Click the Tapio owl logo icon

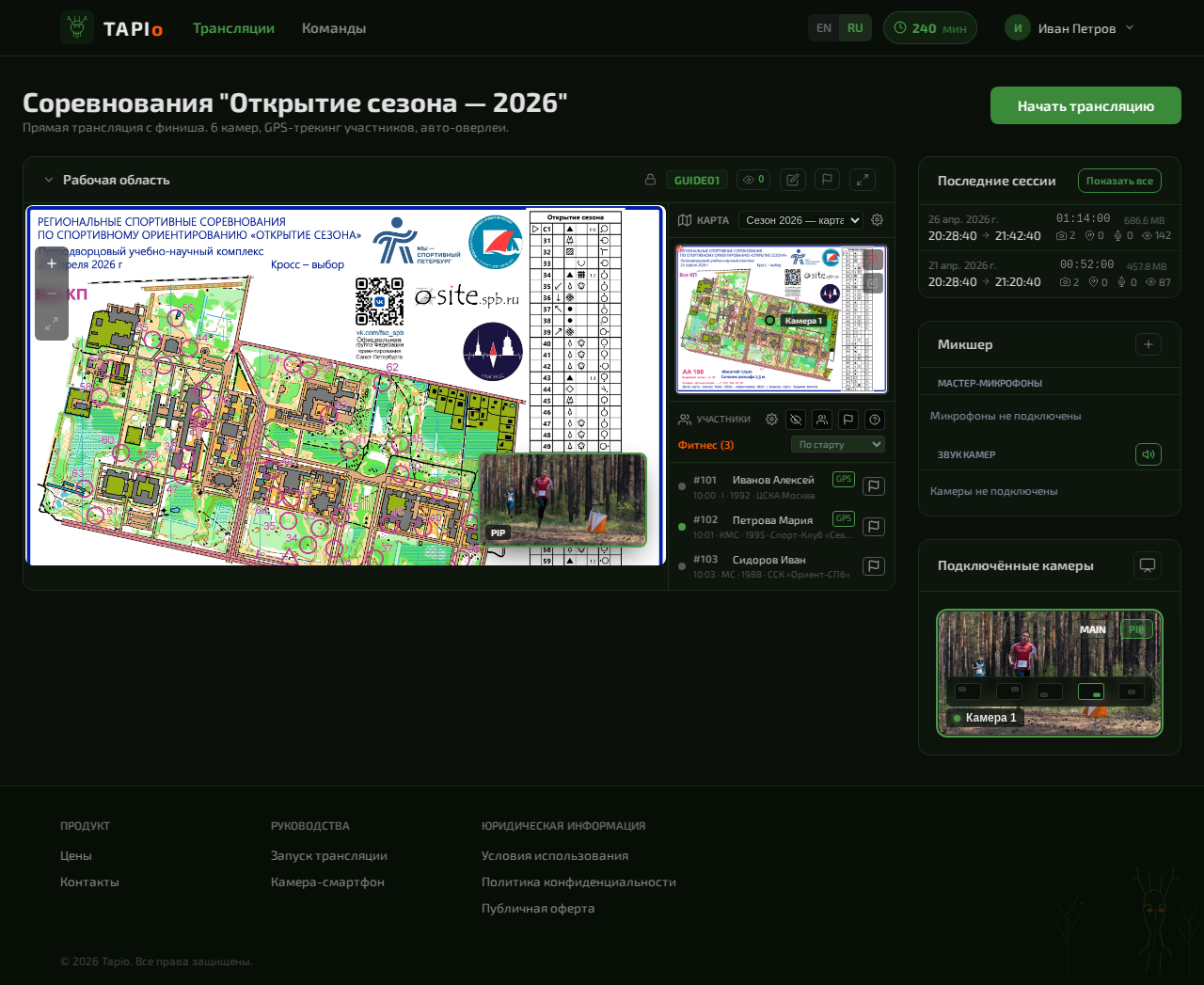coord(77,28)
